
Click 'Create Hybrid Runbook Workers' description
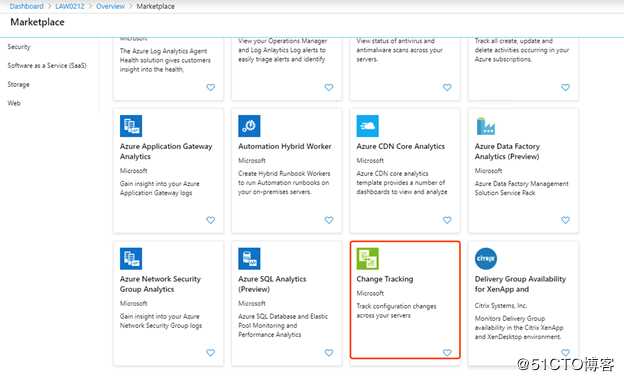click(284, 183)
